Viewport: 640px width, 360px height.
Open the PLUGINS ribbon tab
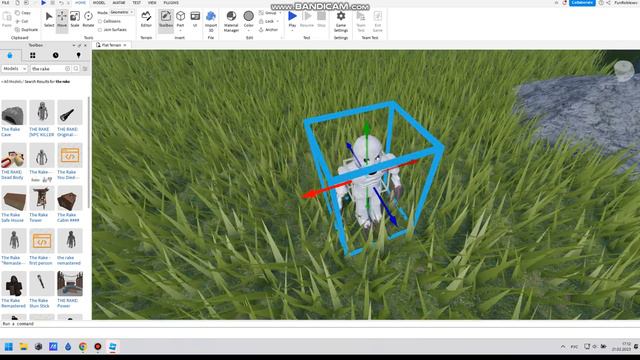tap(171, 3)
